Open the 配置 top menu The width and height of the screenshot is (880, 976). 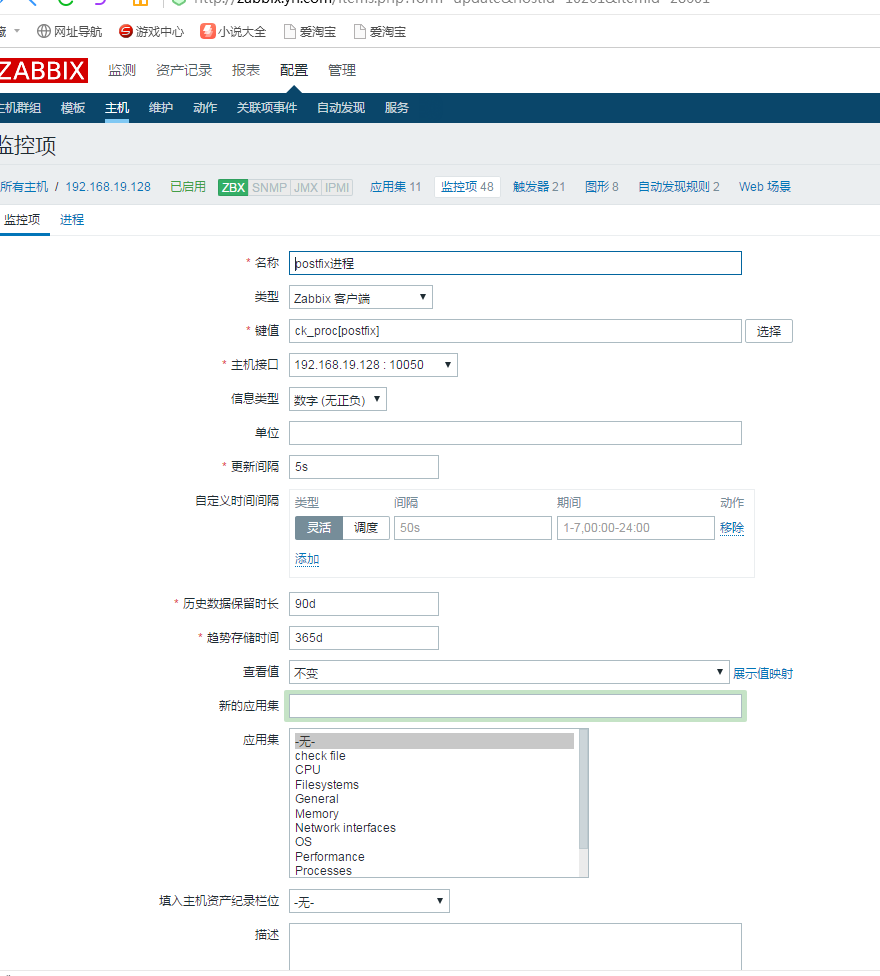[294, 70]
